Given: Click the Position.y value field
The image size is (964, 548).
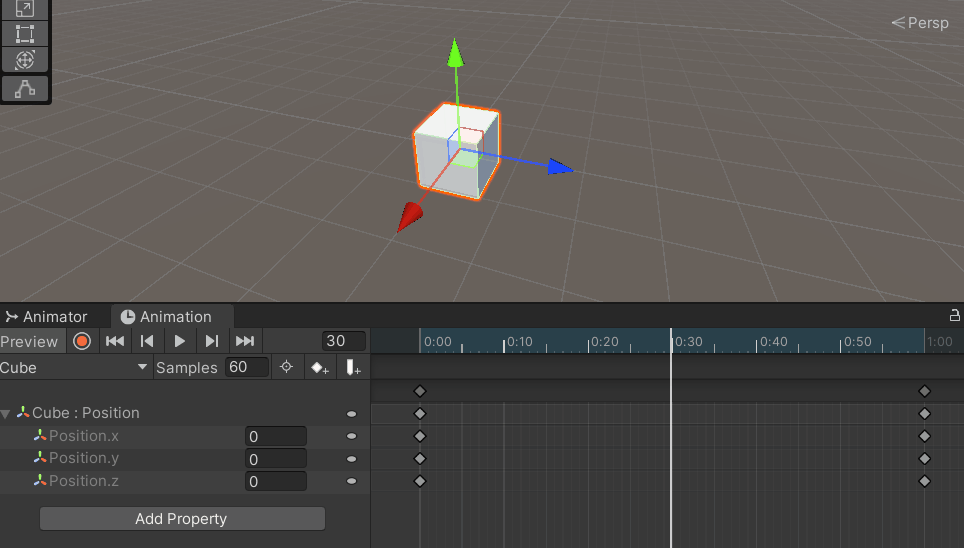Looking at the screenshot, I should 275,459.
